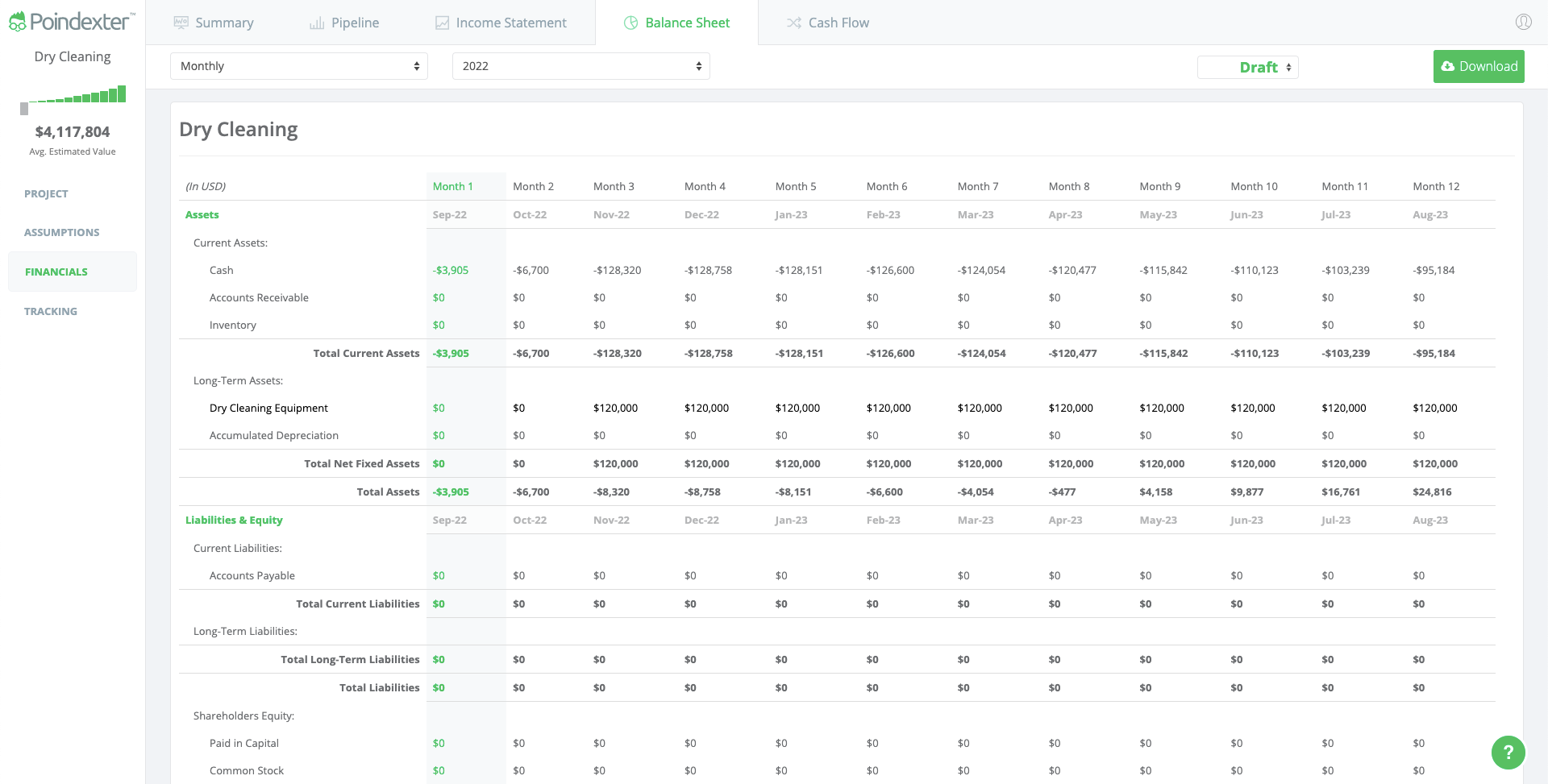Click the cloud icon on Download
1548x784 pixels.
tap(1448, 66)
